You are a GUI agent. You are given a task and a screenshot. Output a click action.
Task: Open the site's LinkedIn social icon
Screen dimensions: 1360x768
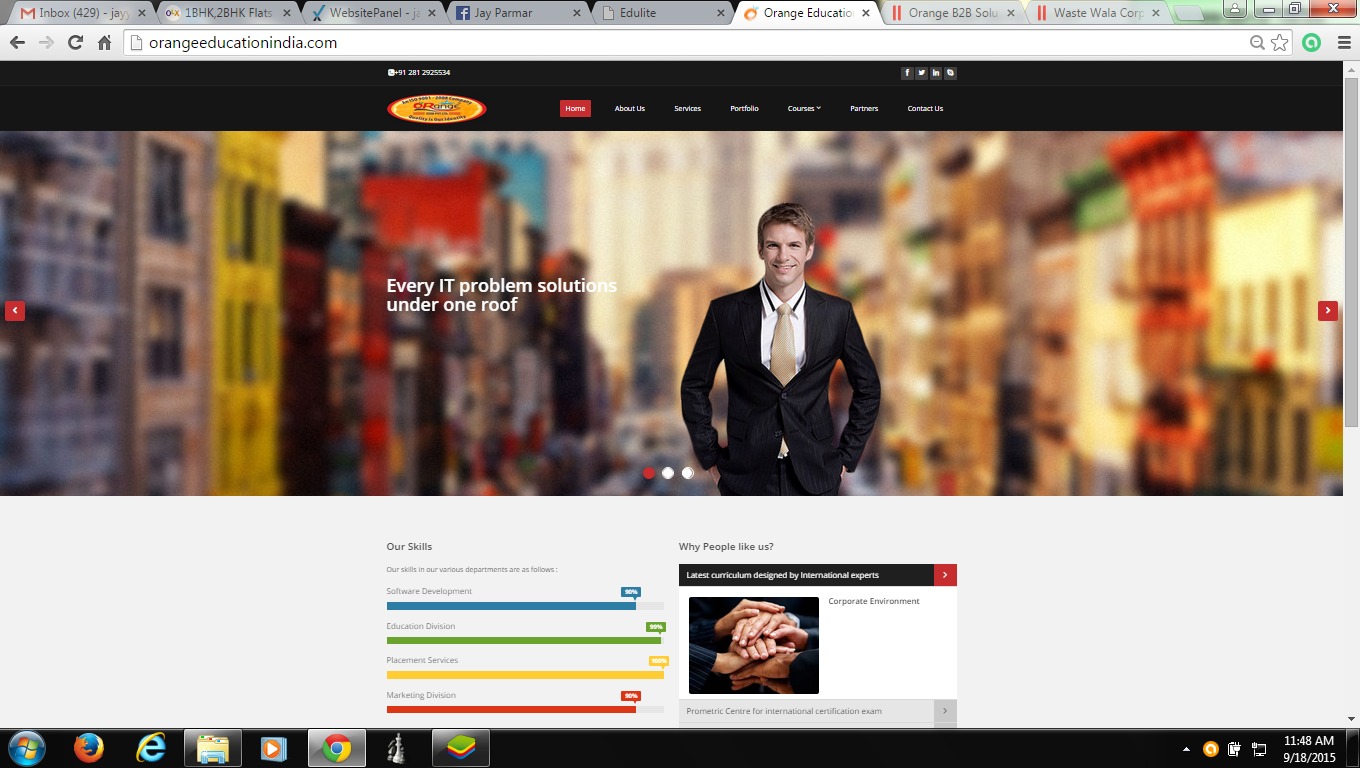[936, 73]
